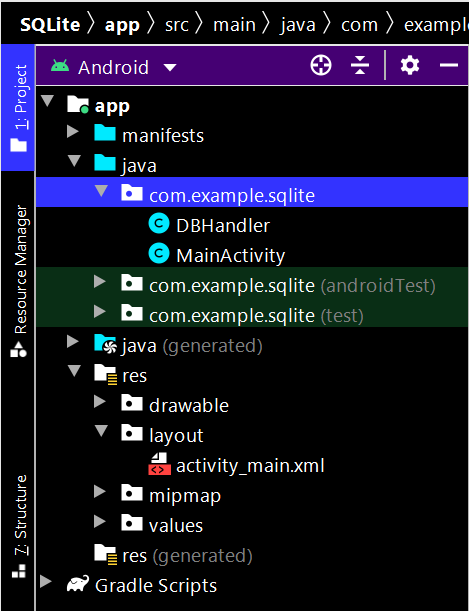This screenshot has height=611, width=469.
Task: Click the locate/select opened file target icon
Action: (321, 65)
